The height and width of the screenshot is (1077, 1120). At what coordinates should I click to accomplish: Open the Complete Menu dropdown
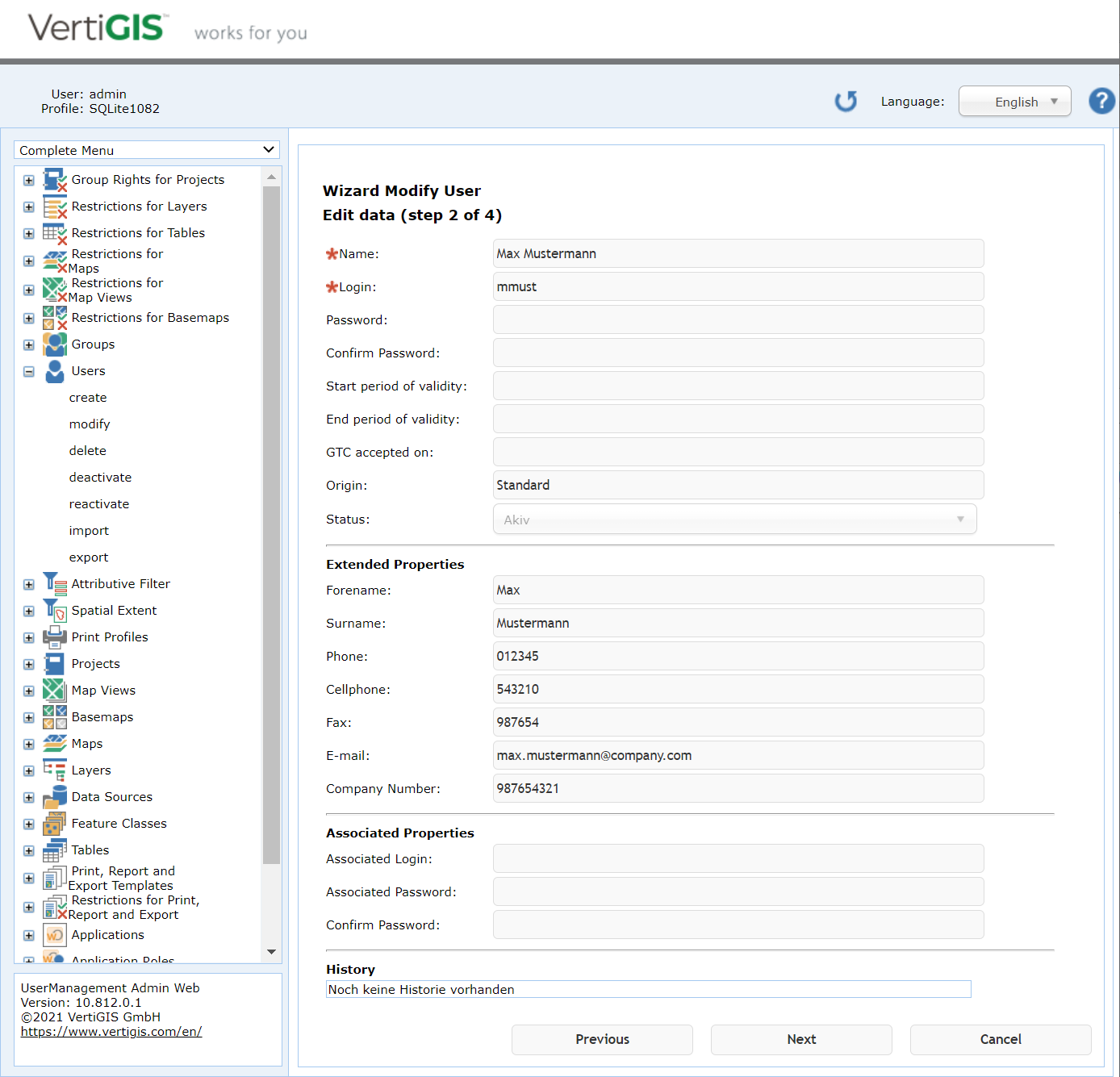coord(147,150)
